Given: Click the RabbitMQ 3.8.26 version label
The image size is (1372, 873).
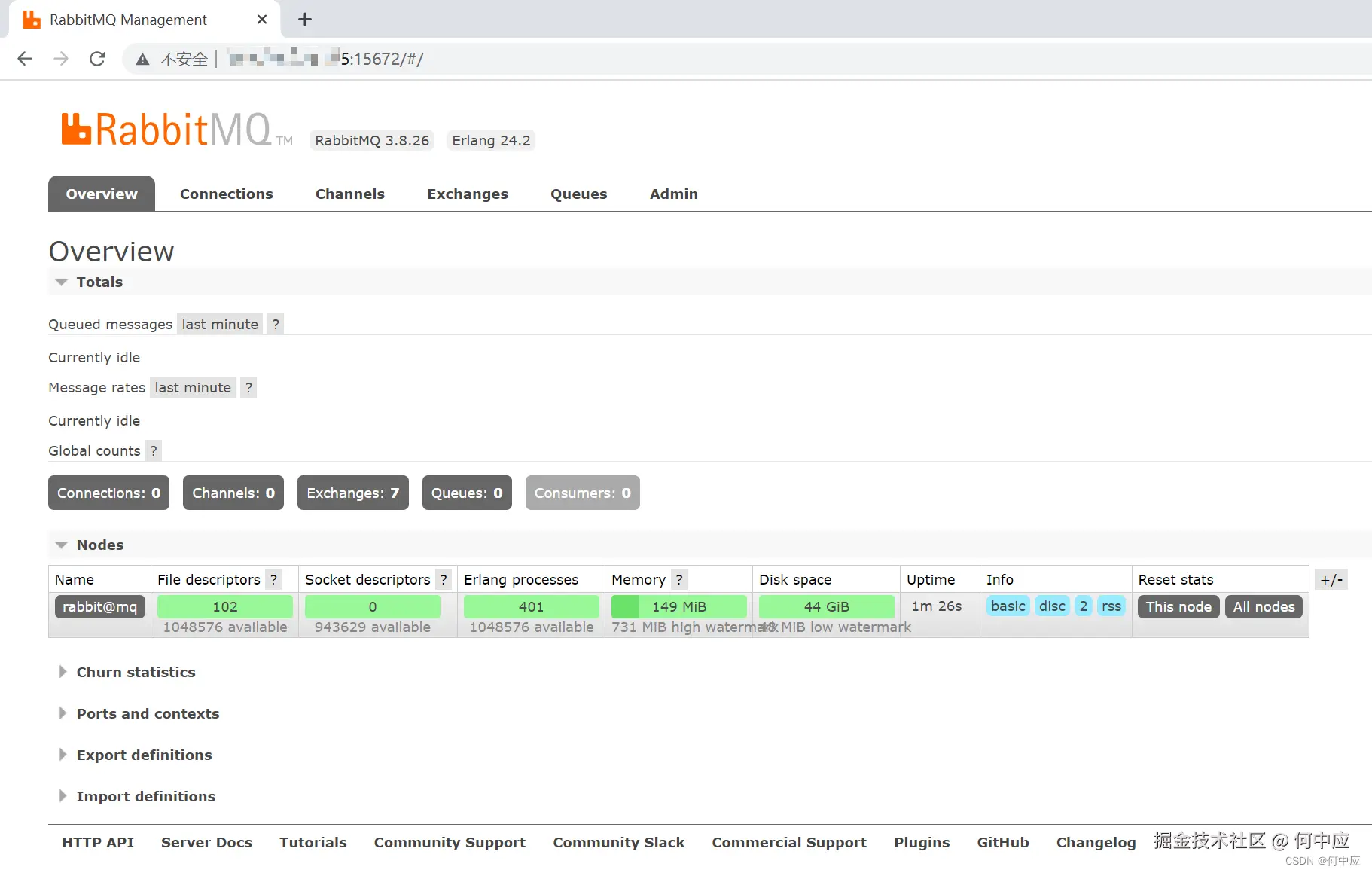Looking at the screenshot, I should click(x=372, y=140).
